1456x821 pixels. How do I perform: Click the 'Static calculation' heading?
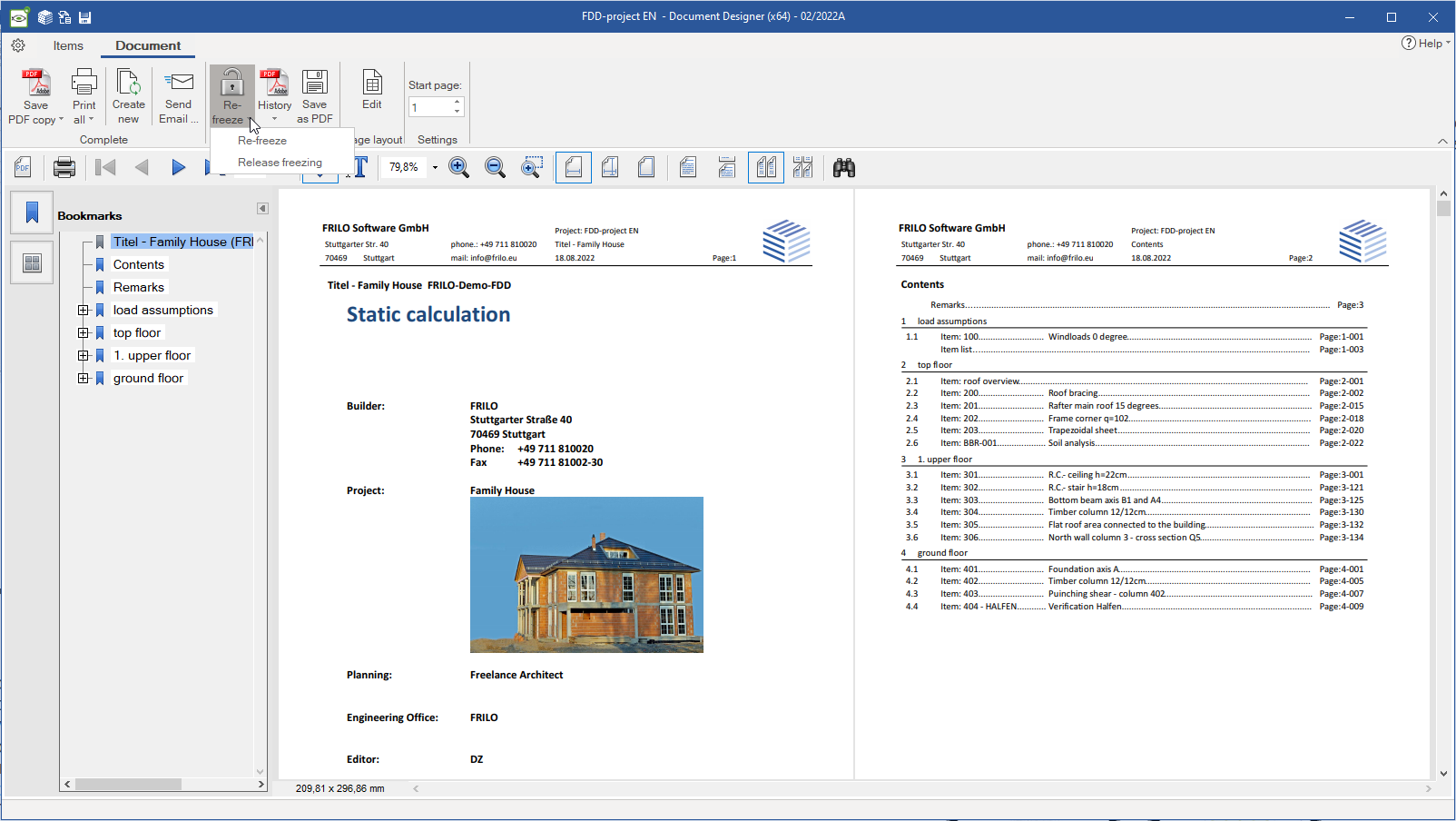(428, 314)
